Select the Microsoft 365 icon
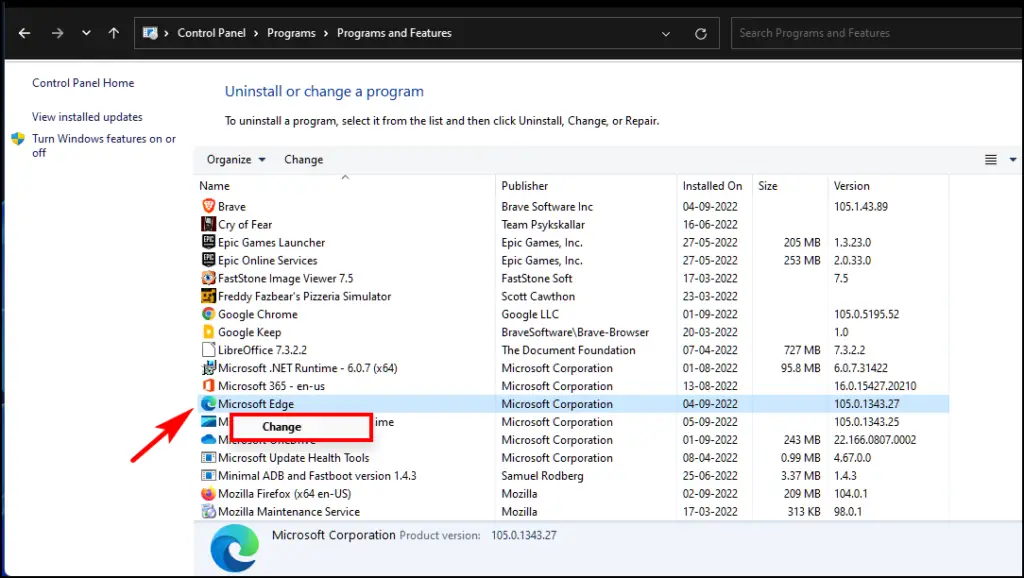Image resolution: width=1024 pixels, height=578 pixels. click(208, 385)
